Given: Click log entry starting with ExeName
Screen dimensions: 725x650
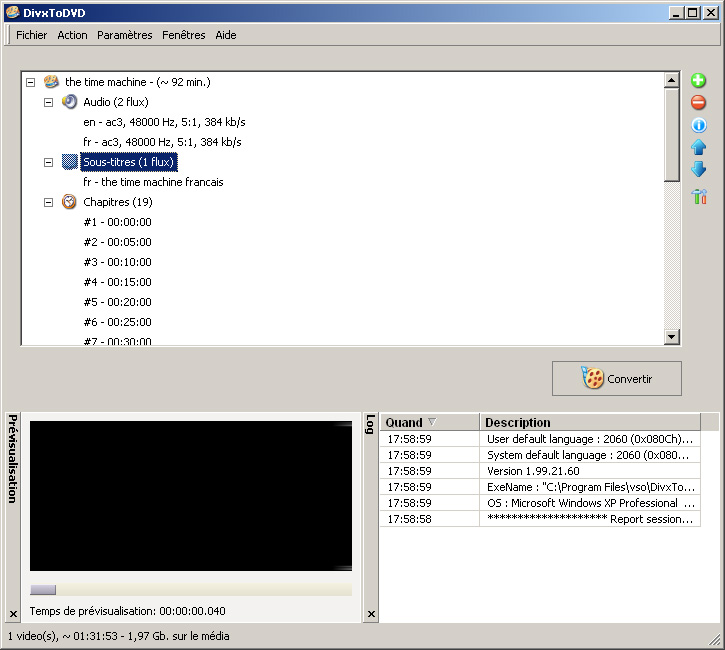Looking at the screenshot, I should [x=590, y=487].
